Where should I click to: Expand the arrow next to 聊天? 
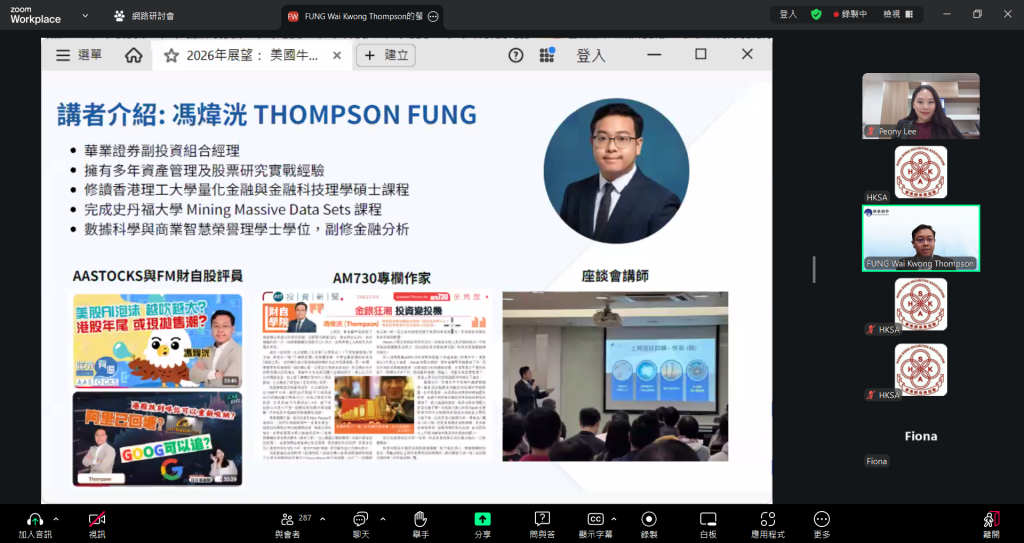(381, 519)
